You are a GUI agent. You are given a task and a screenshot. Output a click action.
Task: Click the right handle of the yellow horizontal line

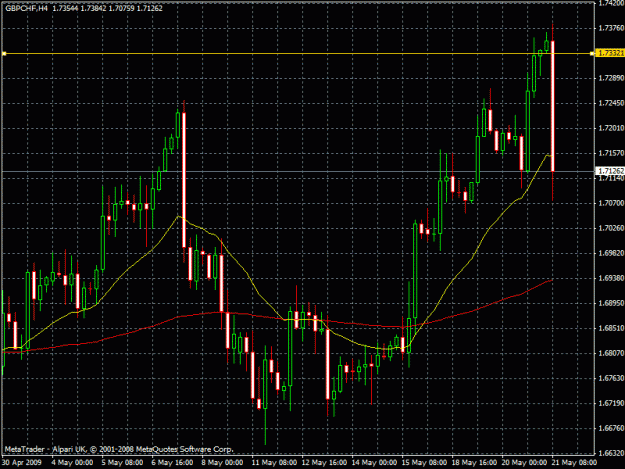tap(592, 53)
